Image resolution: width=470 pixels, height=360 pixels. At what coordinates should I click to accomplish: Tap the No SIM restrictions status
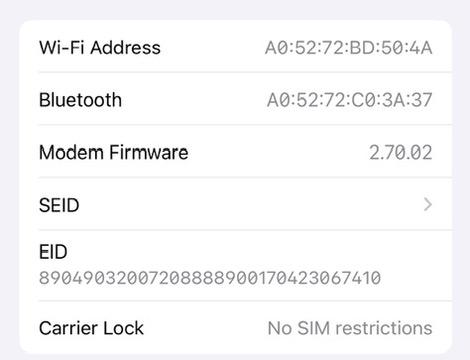350,328
